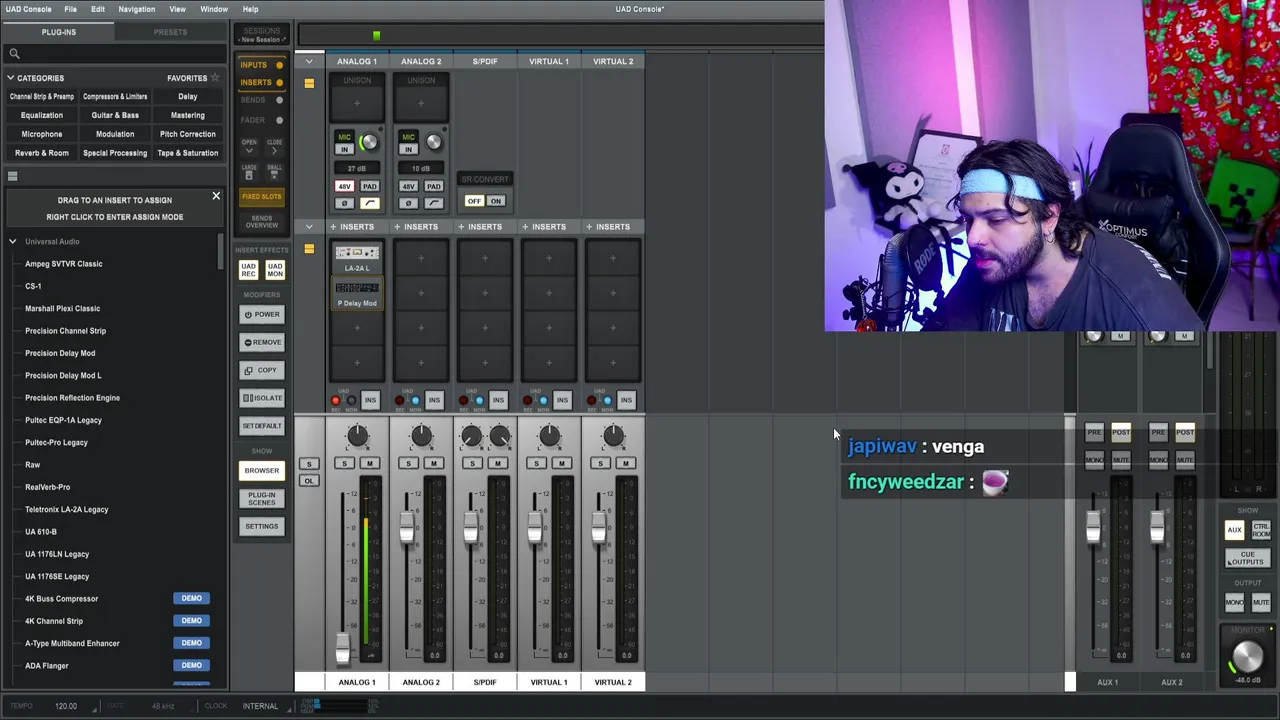1280x720 pixels.
Task: Open the View menu
Action: tap(177, 9)
